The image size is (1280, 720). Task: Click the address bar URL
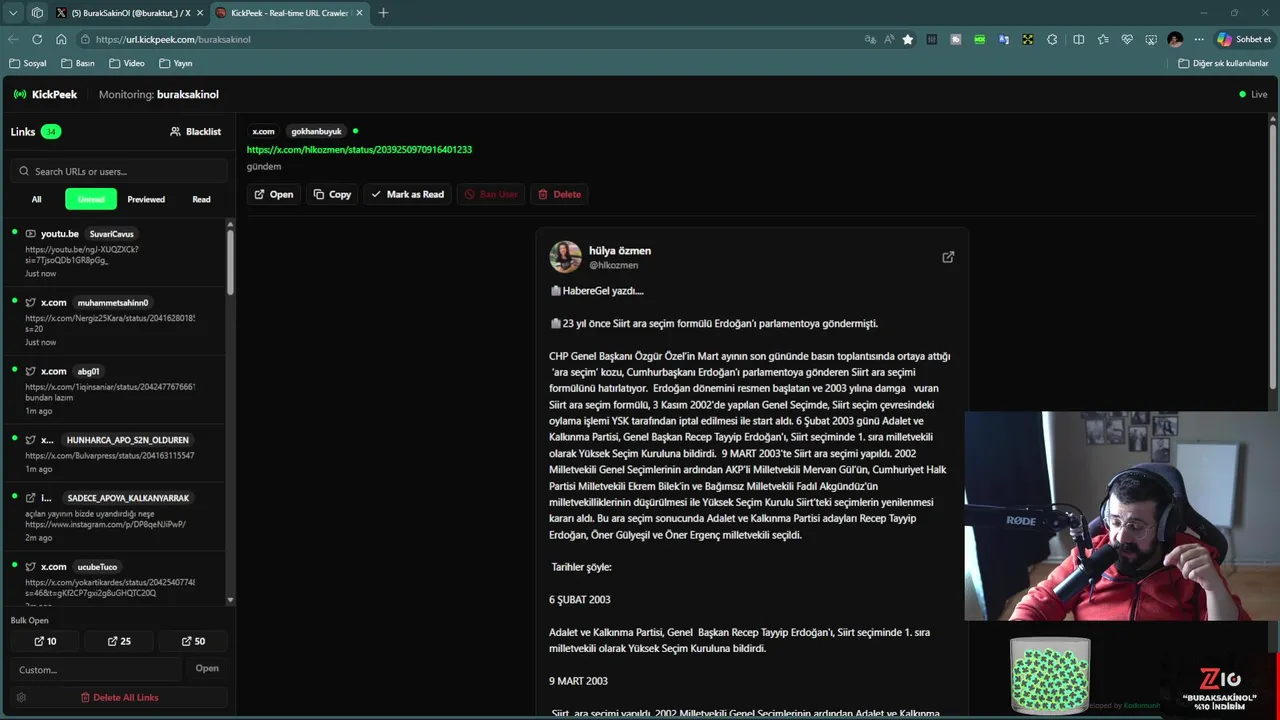(173, 39)
